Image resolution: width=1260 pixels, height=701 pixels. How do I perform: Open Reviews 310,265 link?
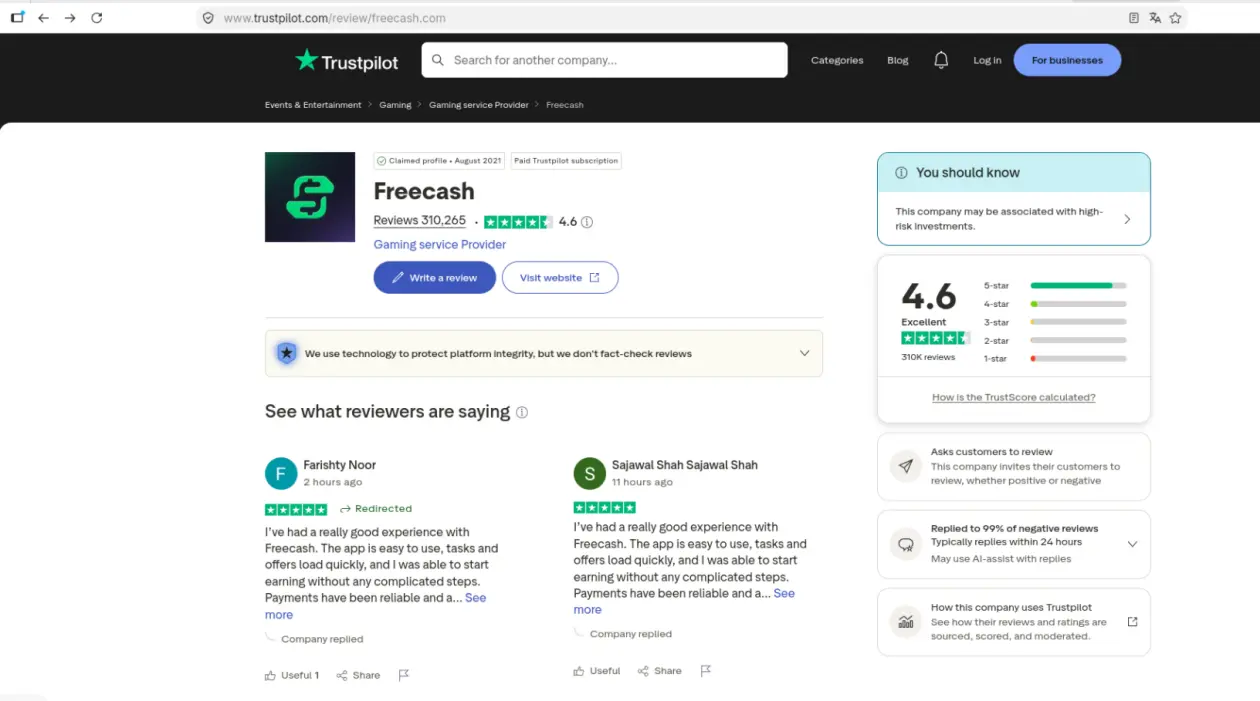[420, 221]
